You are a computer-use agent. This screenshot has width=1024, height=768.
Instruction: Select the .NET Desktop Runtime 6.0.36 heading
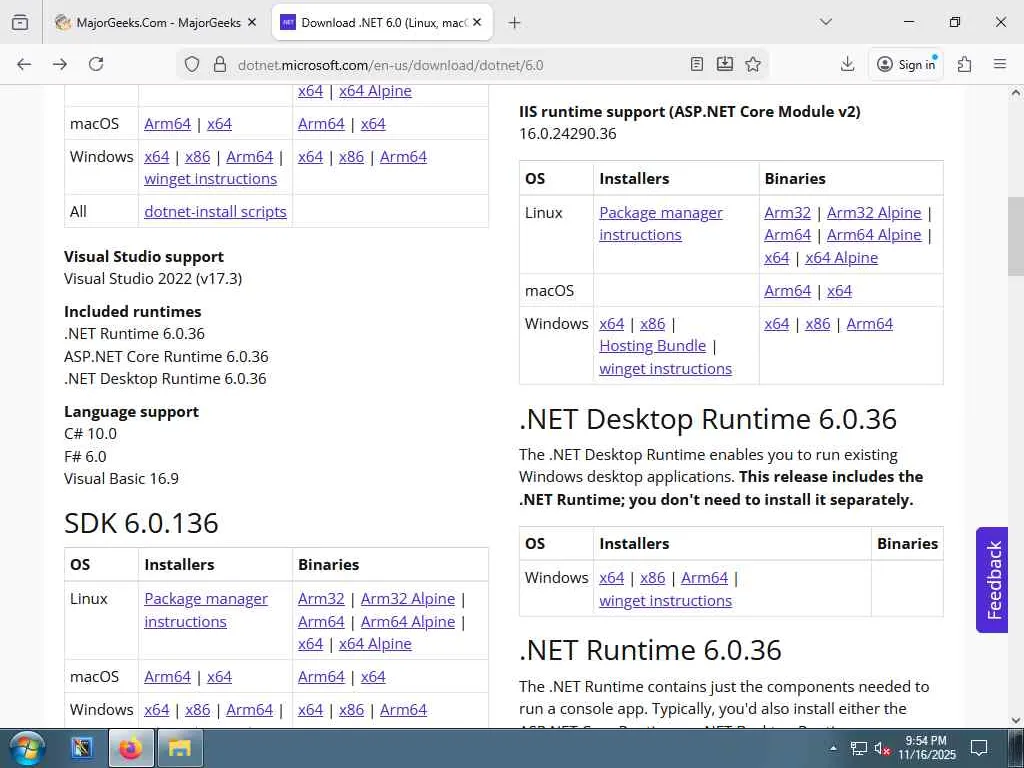click(x=708, y=419)
